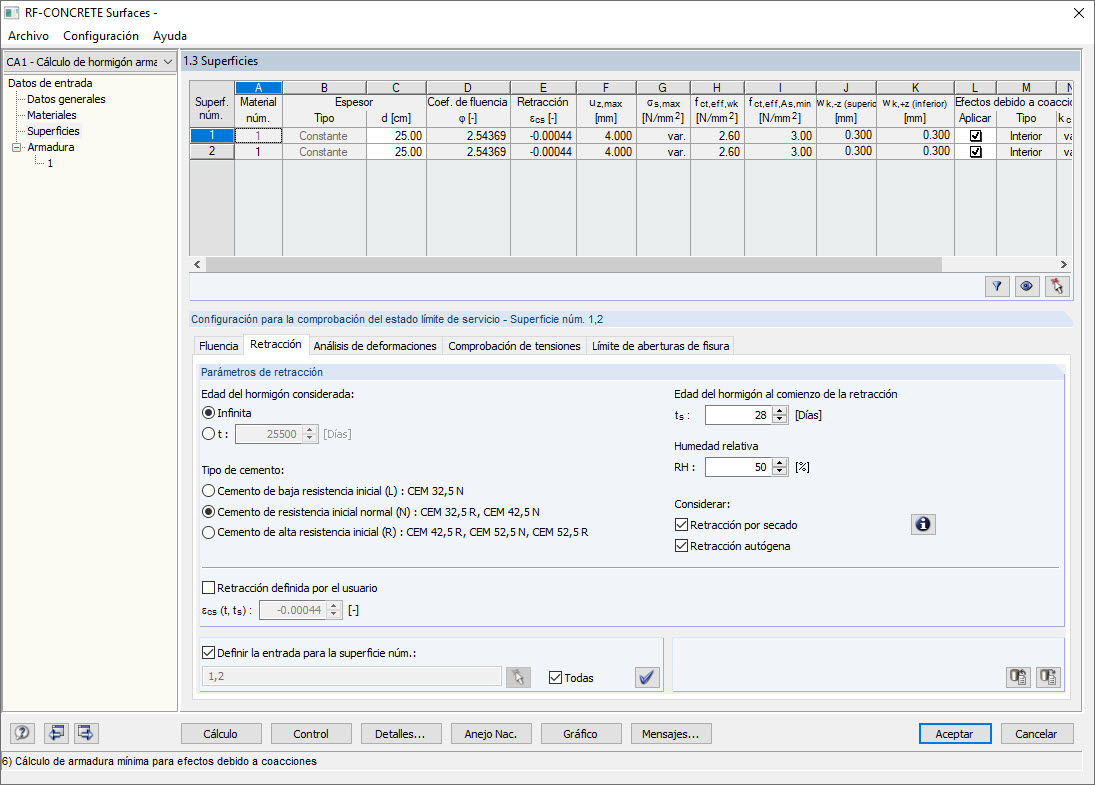The image size is (1095, 785).
Task: Switch to Límite de aberturas de fisura tab
Action: 661,346
